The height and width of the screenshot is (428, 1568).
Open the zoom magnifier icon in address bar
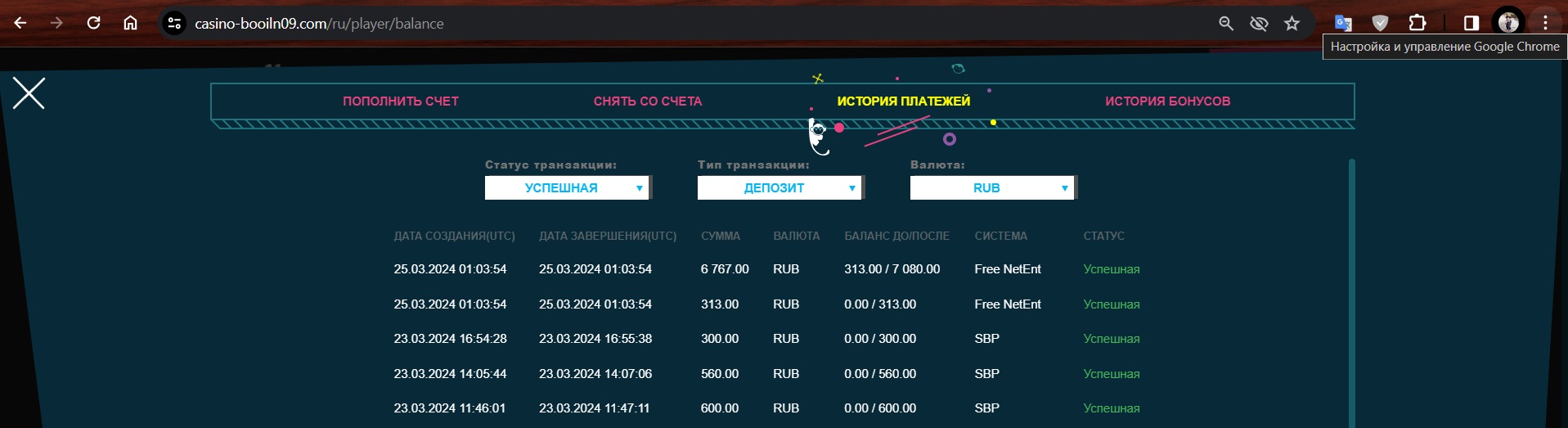coord(1225,24)
